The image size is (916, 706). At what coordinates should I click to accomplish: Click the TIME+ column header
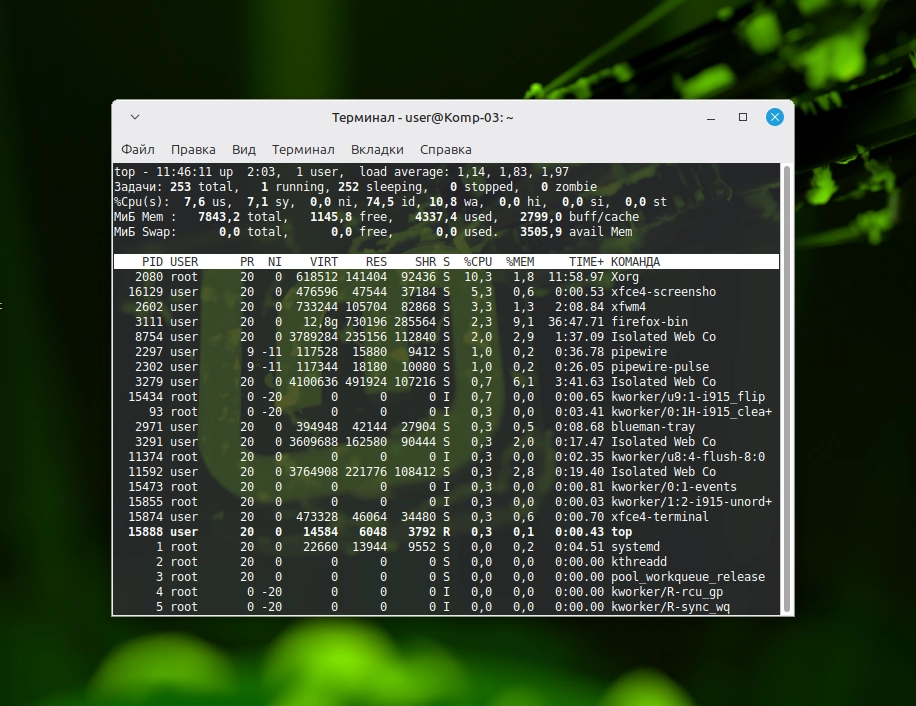point(587,262)
